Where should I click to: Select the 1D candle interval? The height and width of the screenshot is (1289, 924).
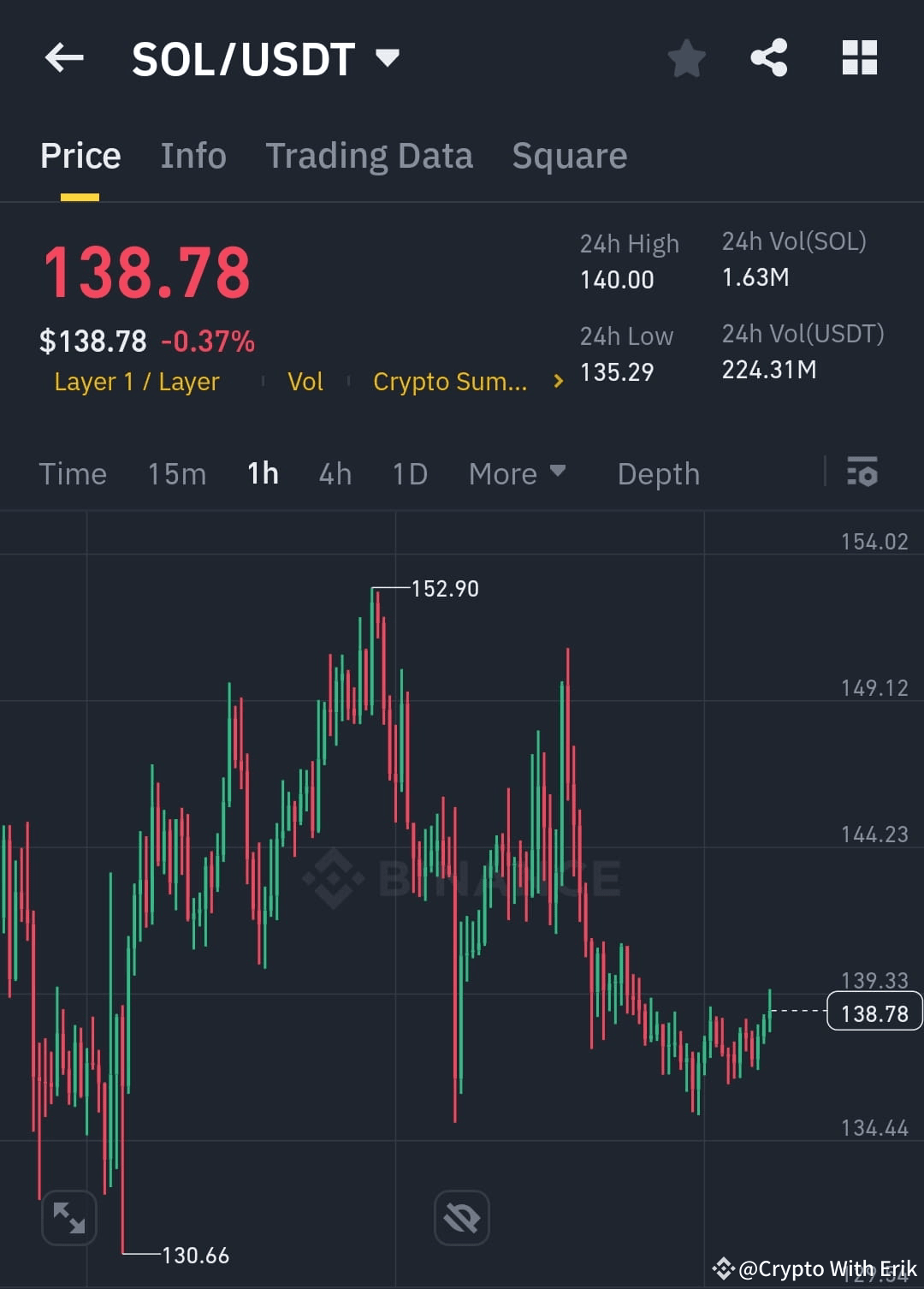(x=408, y=473)
